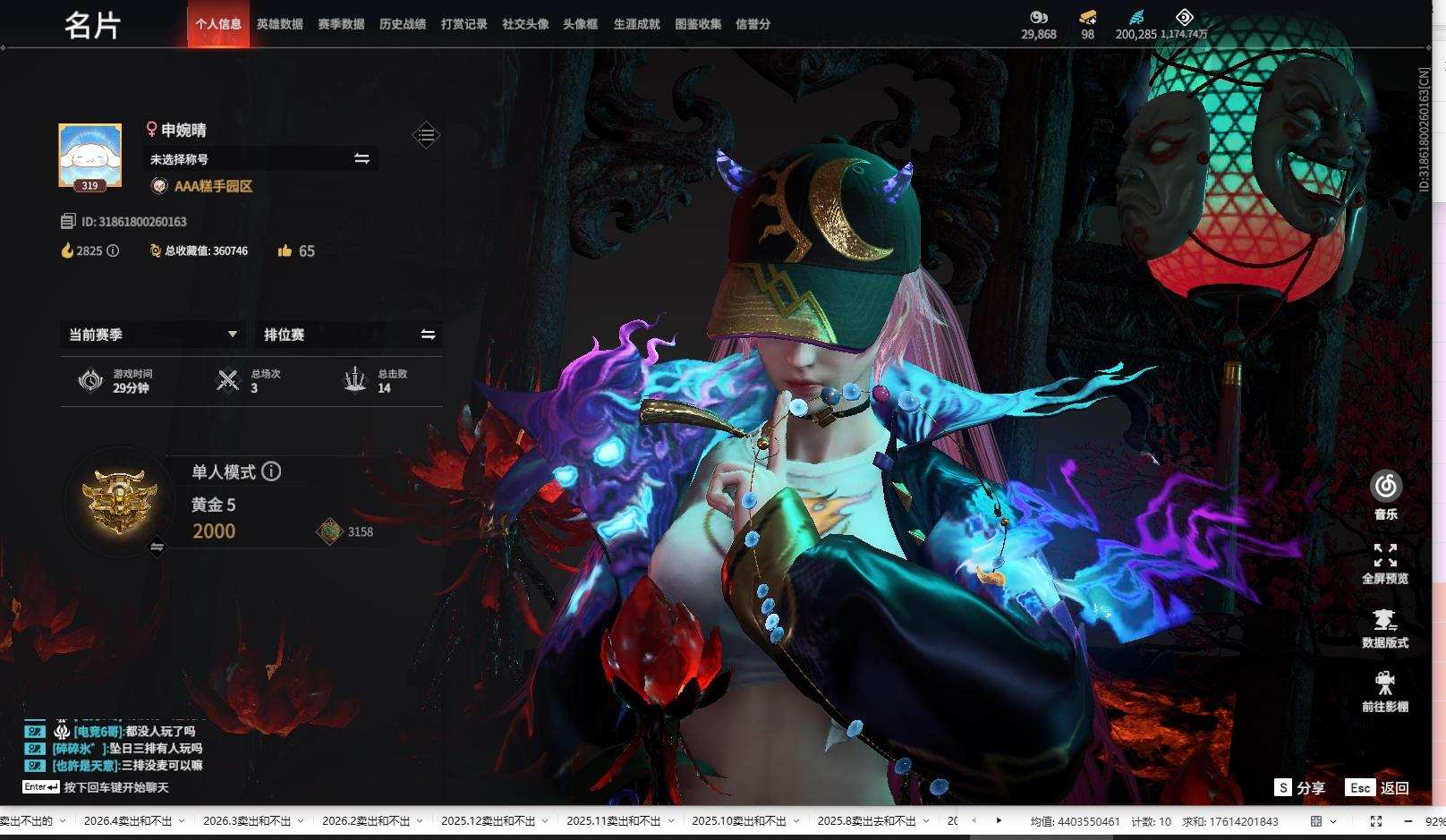The width and height of the screenshot is (1446, 840).
Task: Click chat sender name [碎碎冰°]
Action: coord(80,748)
